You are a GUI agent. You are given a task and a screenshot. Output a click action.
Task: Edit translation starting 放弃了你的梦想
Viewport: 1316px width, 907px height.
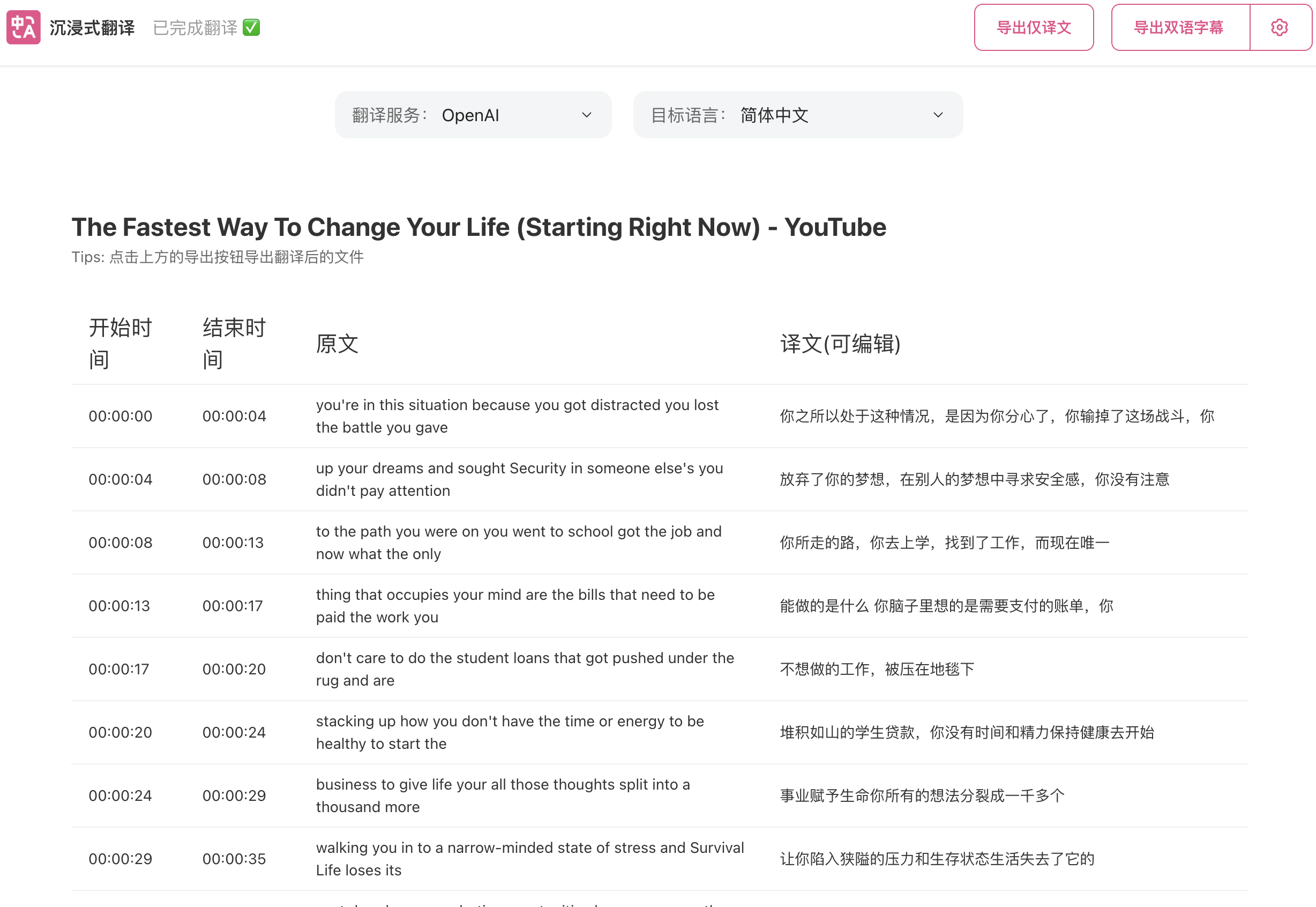click(x=974, y=480)
